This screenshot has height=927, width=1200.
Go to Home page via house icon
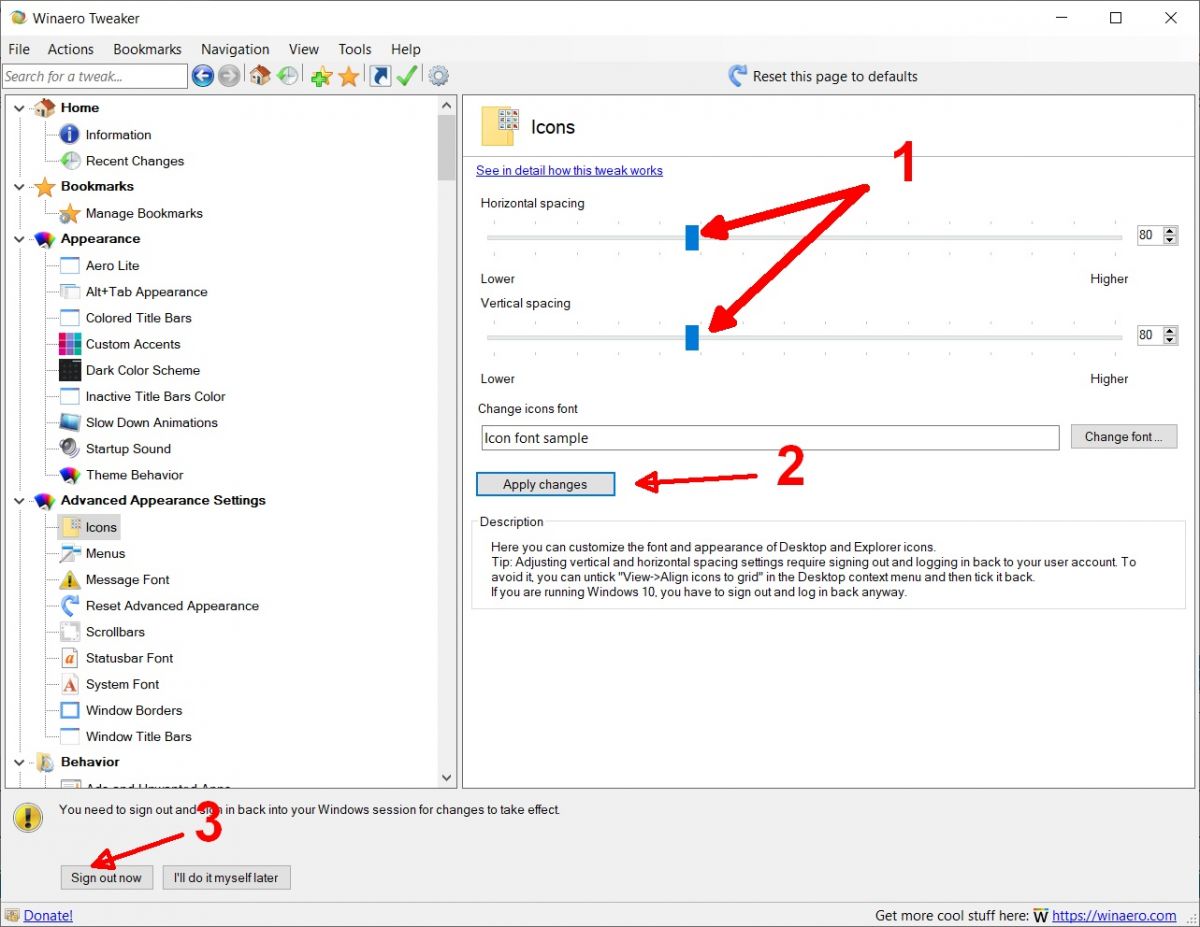pos(260,76)
